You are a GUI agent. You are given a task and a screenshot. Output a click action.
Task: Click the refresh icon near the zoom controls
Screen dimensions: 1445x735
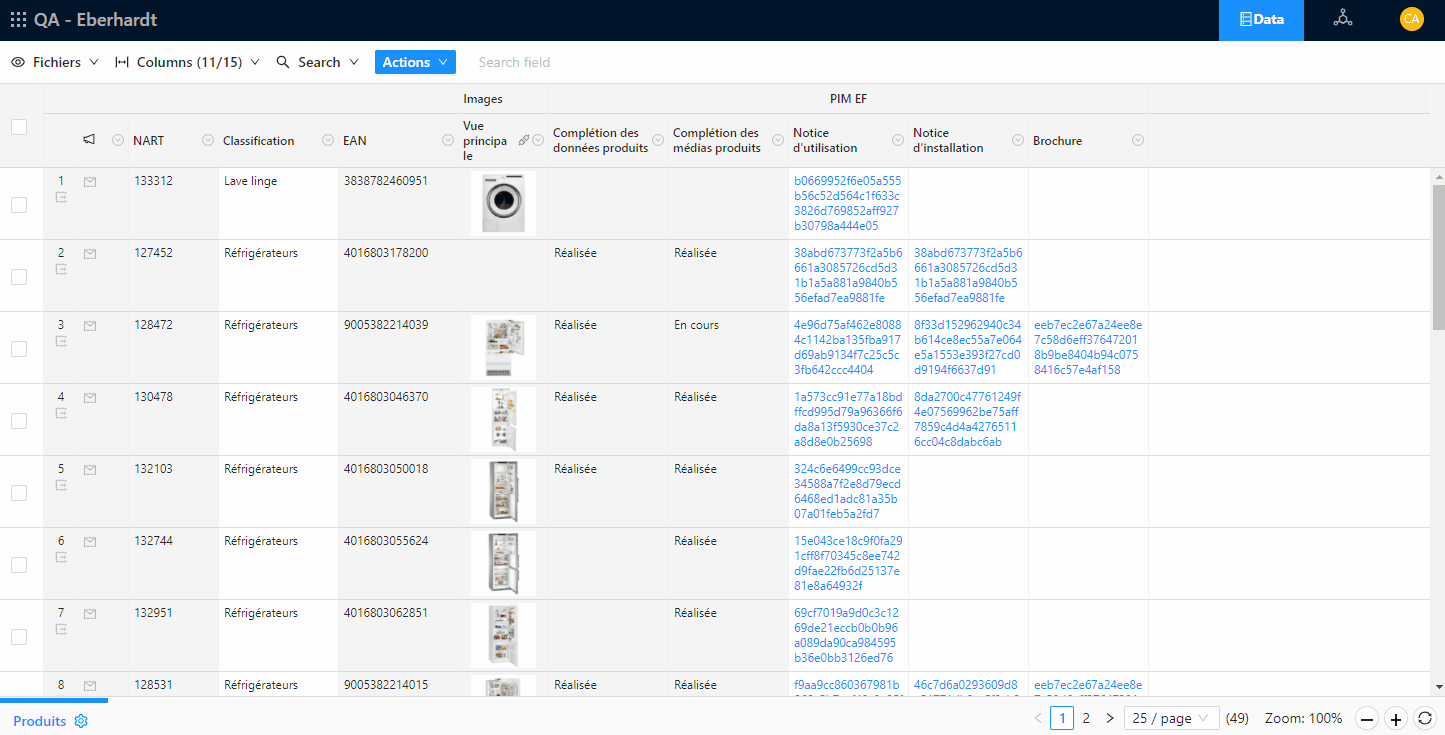coord(1427,718)
